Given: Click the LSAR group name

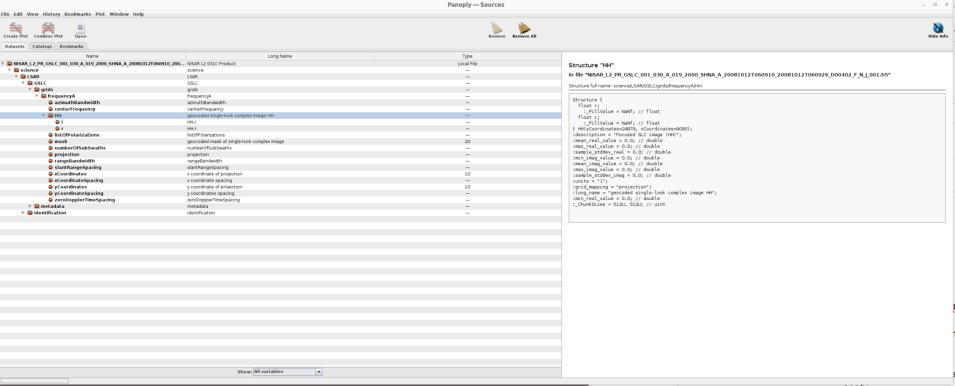Looking at the screenshot, I should pyautogui.click(x=33, y=77).
